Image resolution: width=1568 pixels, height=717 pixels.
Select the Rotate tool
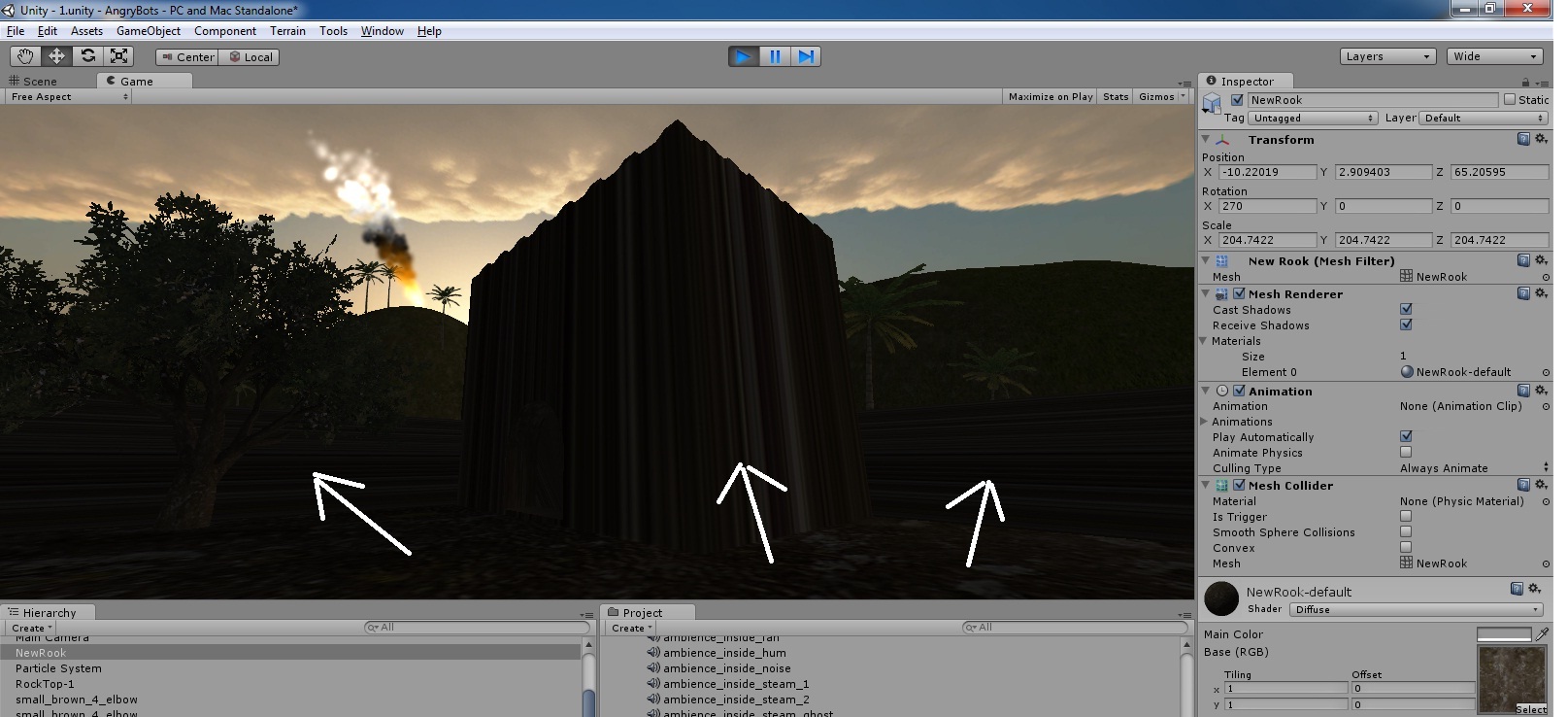pyautogui.click(x=87, y=56)
